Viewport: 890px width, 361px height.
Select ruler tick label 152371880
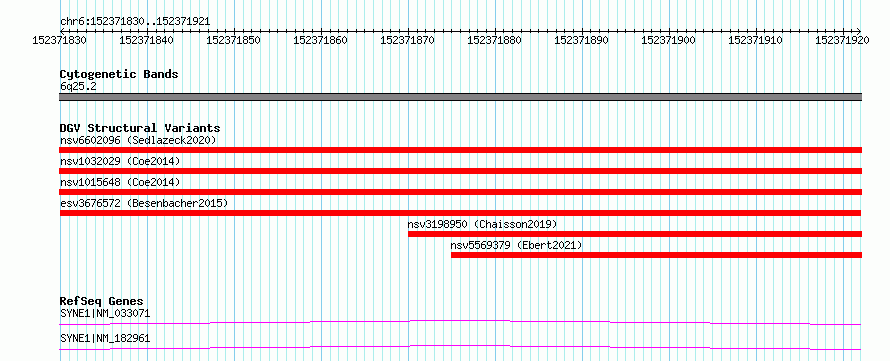click(494, 40)
